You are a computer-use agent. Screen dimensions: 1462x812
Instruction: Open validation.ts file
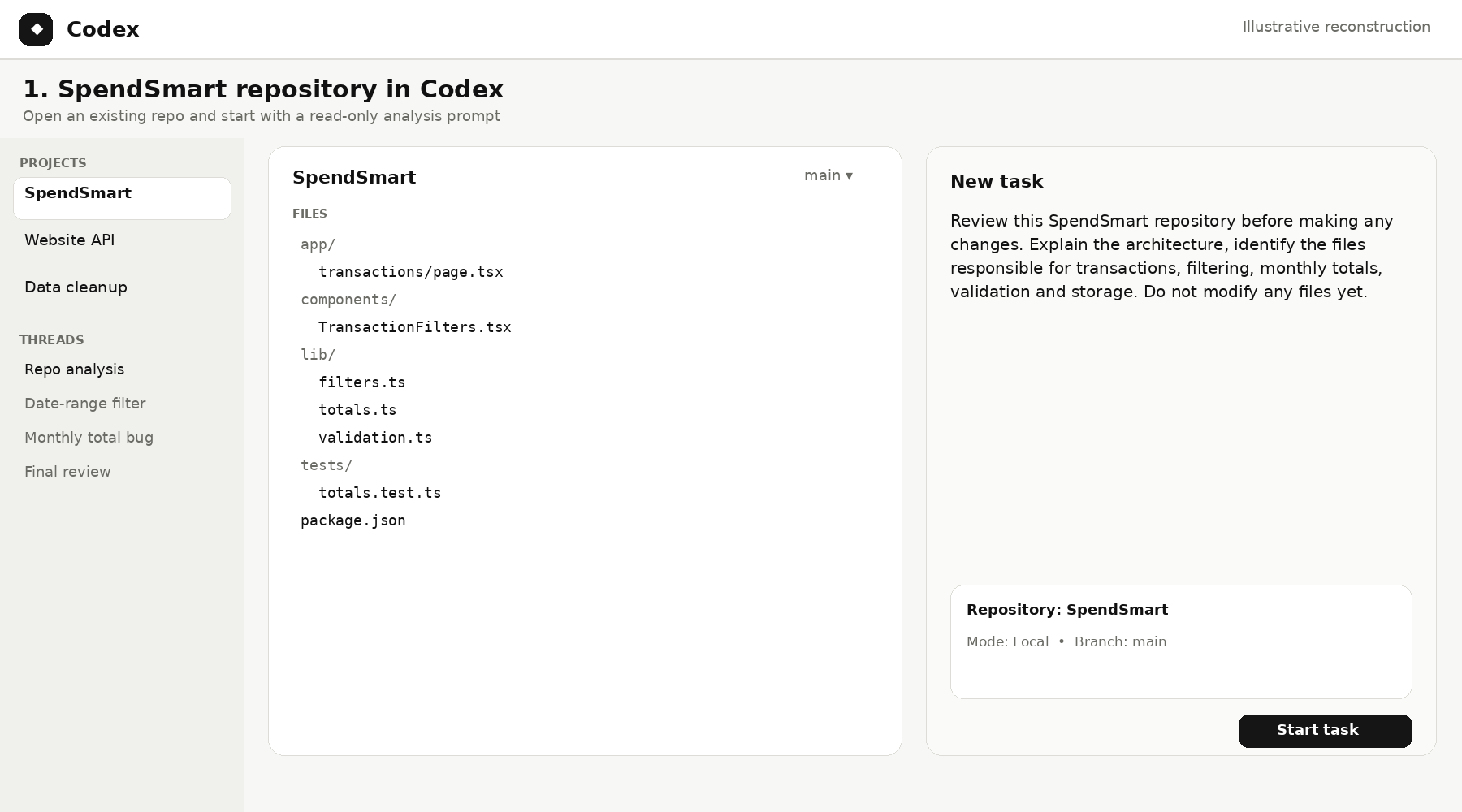point(375,438)
